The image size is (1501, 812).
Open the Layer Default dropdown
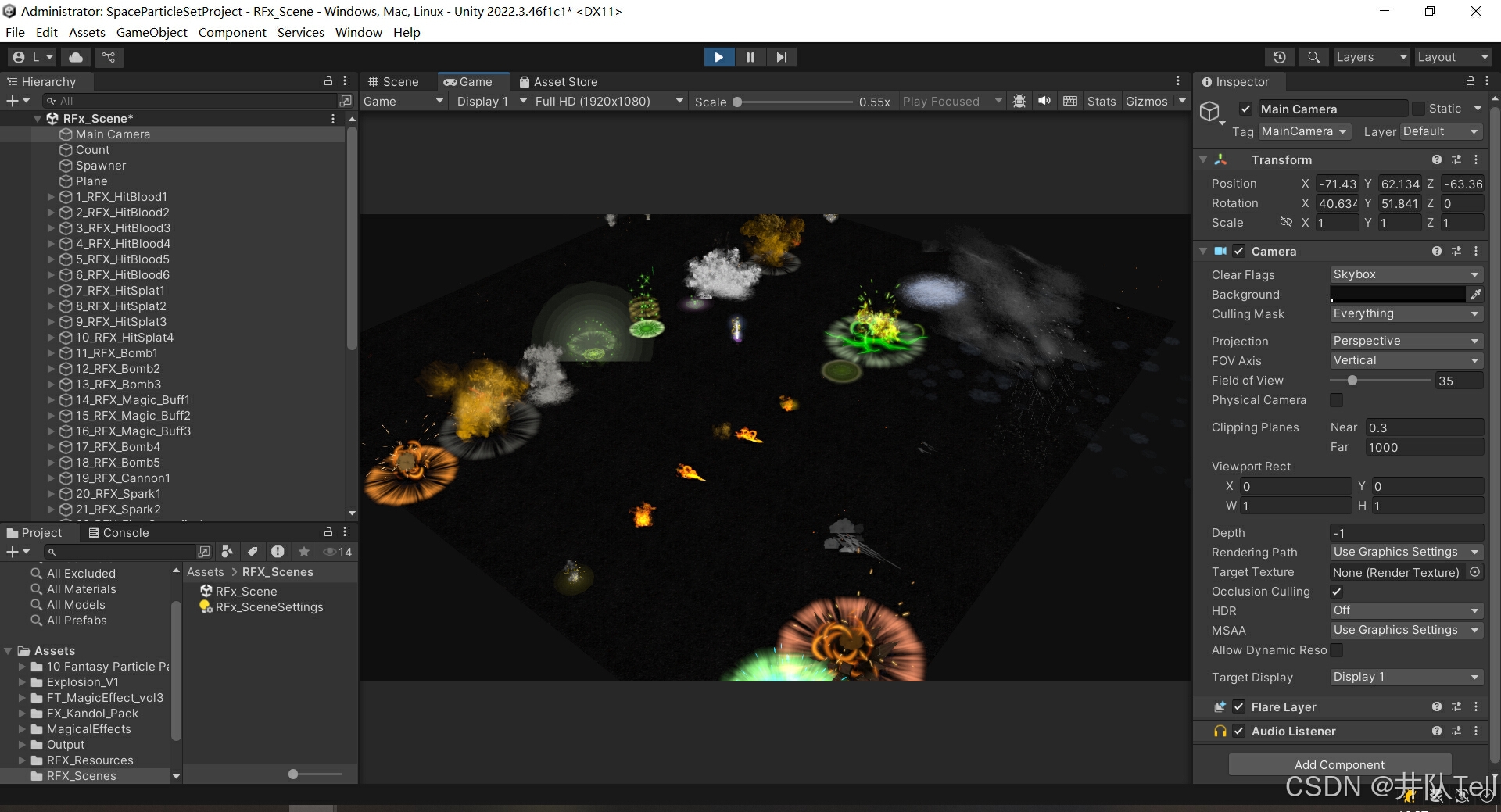click(1442, 131)
